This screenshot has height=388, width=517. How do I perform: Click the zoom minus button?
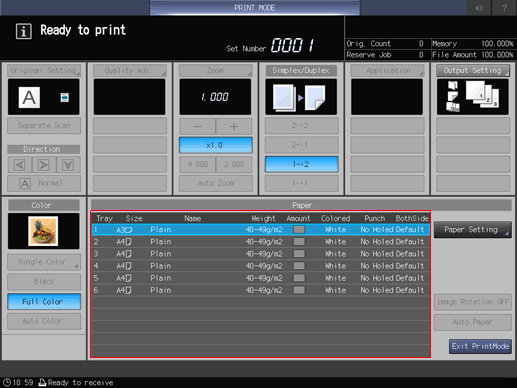click(x=197, y=127)
